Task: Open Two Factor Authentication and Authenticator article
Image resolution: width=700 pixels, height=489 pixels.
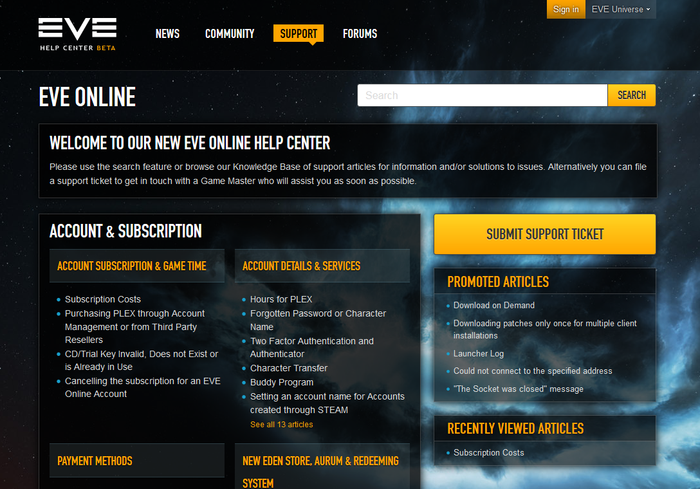Action: pyautogui.click(x=312, y=347)
